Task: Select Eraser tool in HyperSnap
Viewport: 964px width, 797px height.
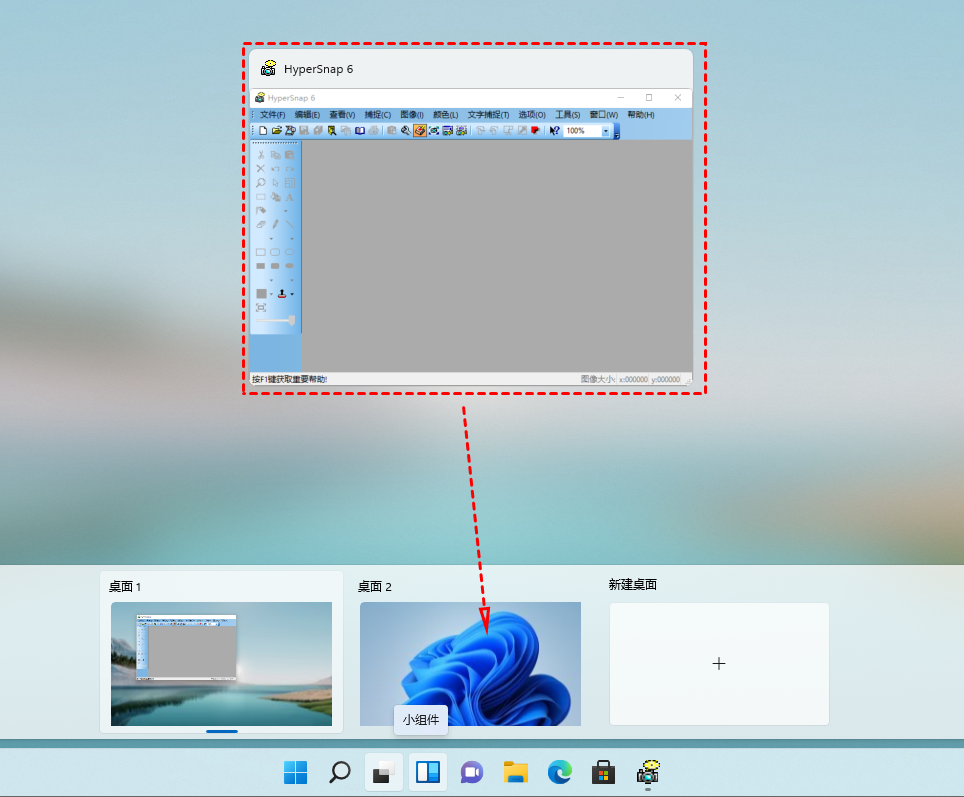Action: 261,224
